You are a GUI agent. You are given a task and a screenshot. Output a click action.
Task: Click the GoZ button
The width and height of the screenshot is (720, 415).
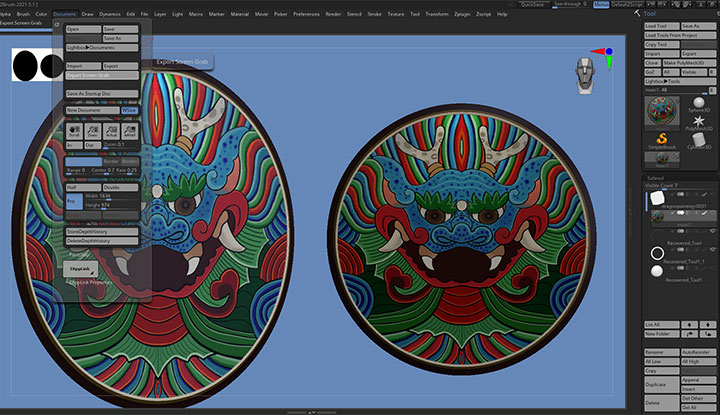[x=652, y=72]
